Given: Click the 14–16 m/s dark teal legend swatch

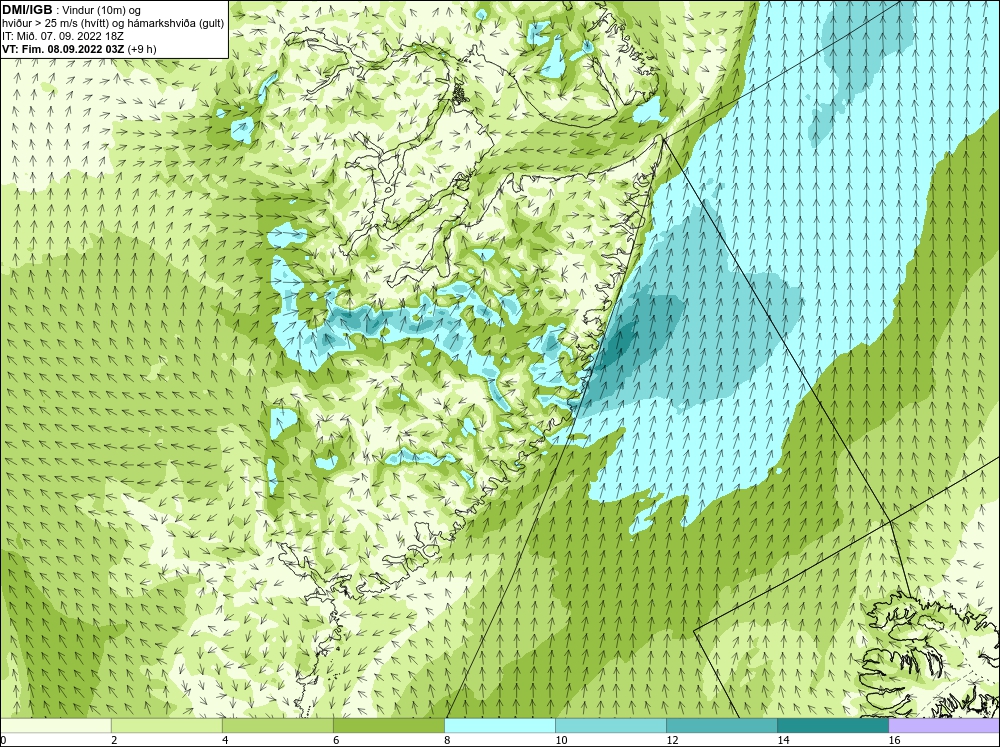Looking at the screenshot, I should (832, 725).
